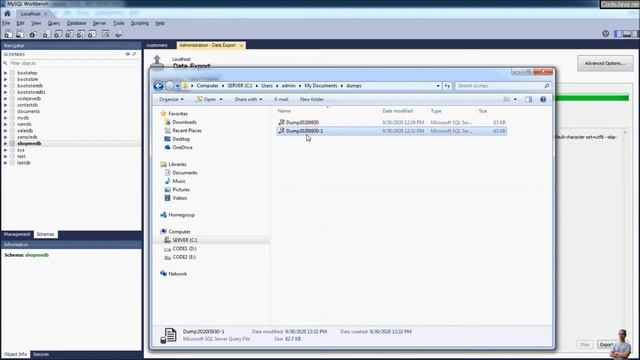Toggle the preview pane icon
Image resolution: width=640 pixels, height=360 pixels.
point(529,99)
